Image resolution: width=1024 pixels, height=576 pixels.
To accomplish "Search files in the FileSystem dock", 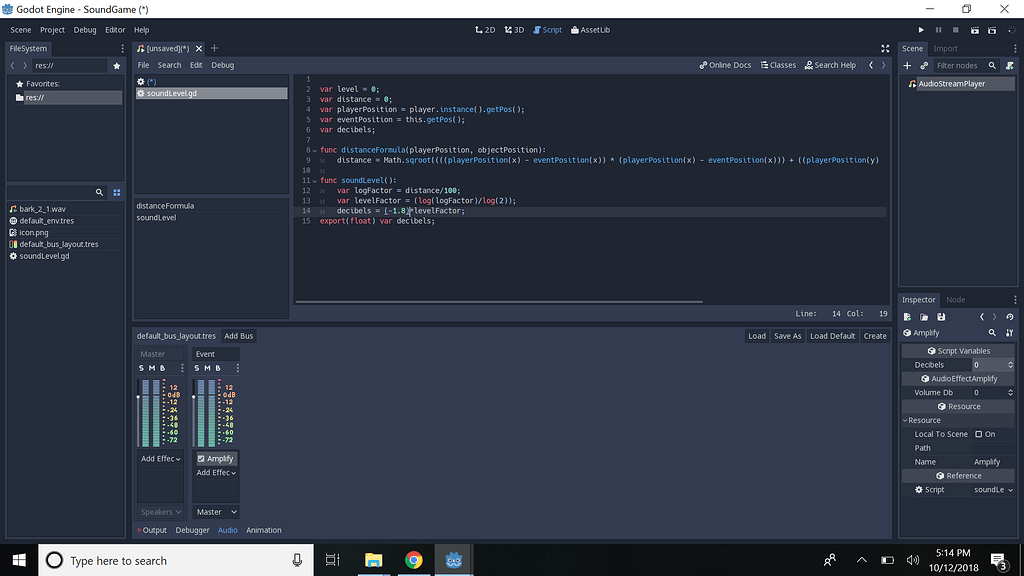I will coord(99,192).
